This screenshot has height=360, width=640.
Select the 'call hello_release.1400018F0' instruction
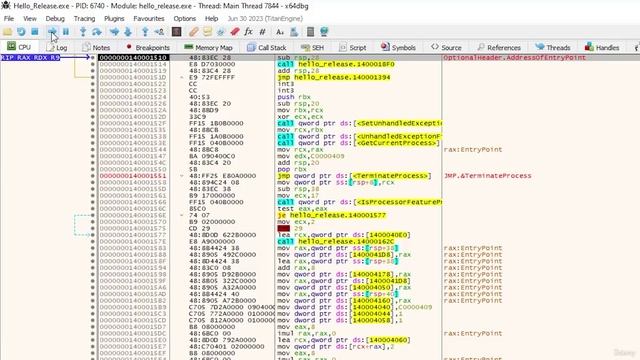336,64
